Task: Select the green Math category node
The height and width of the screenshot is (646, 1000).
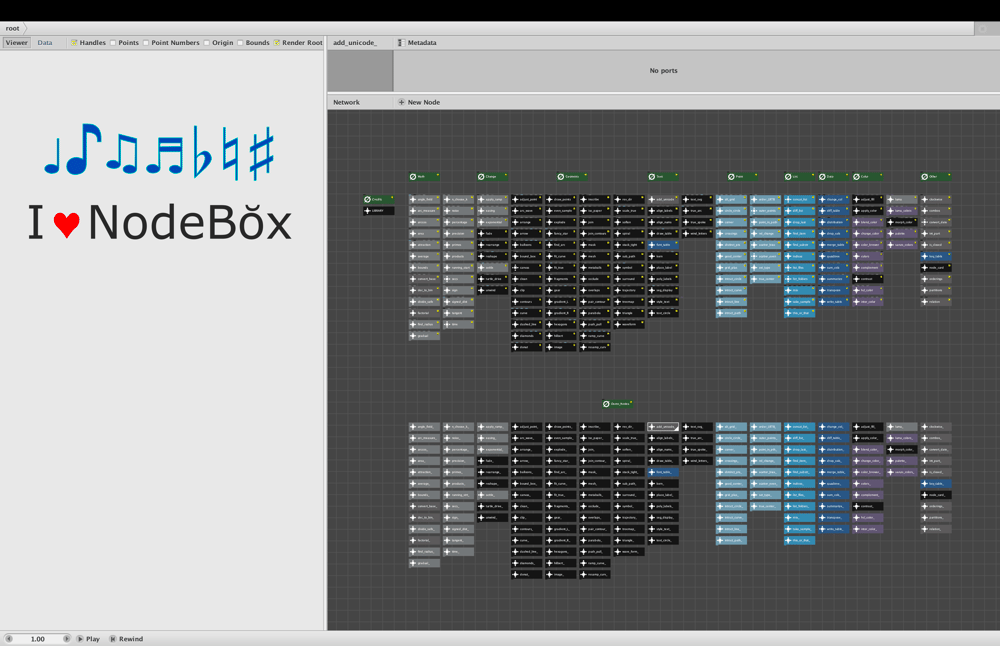Action: 424,177
